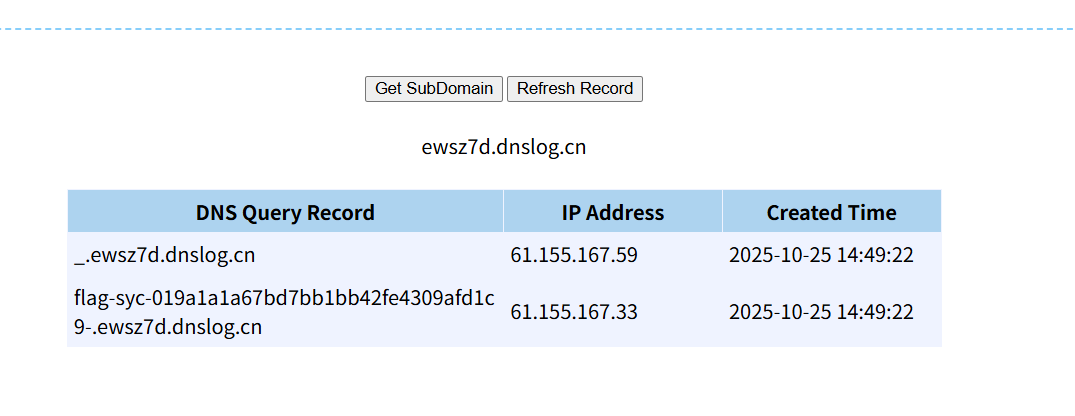Click IP address 61.155.167.59
The height and width of the screenshot is (416, 1075).
[574, 255]
